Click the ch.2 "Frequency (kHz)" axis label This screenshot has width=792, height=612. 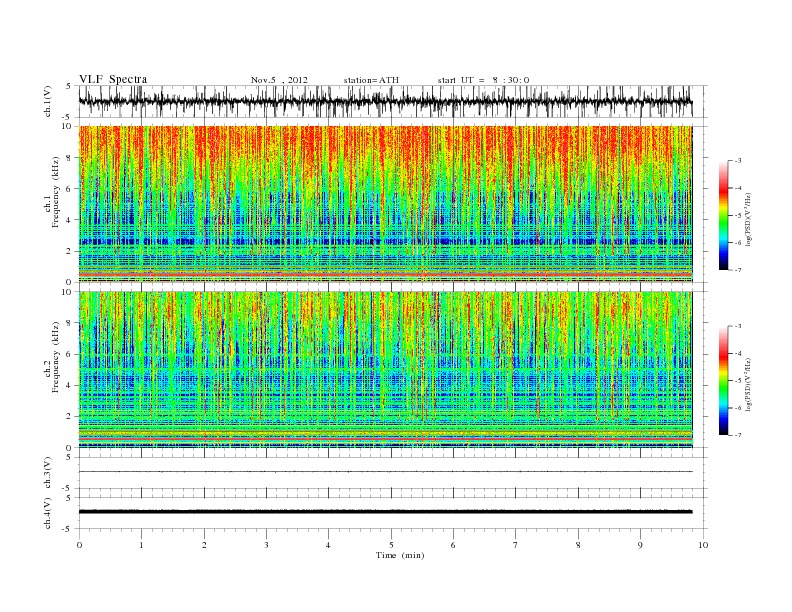56,356
